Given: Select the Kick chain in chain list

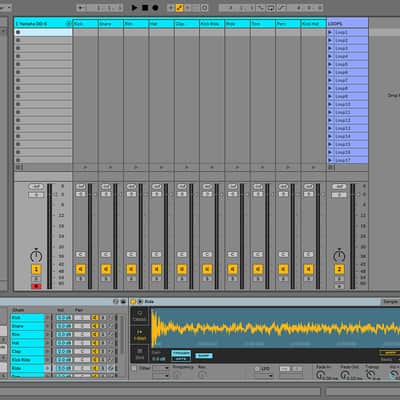Looking at the screenshot, I should click(x=27, y=318).
